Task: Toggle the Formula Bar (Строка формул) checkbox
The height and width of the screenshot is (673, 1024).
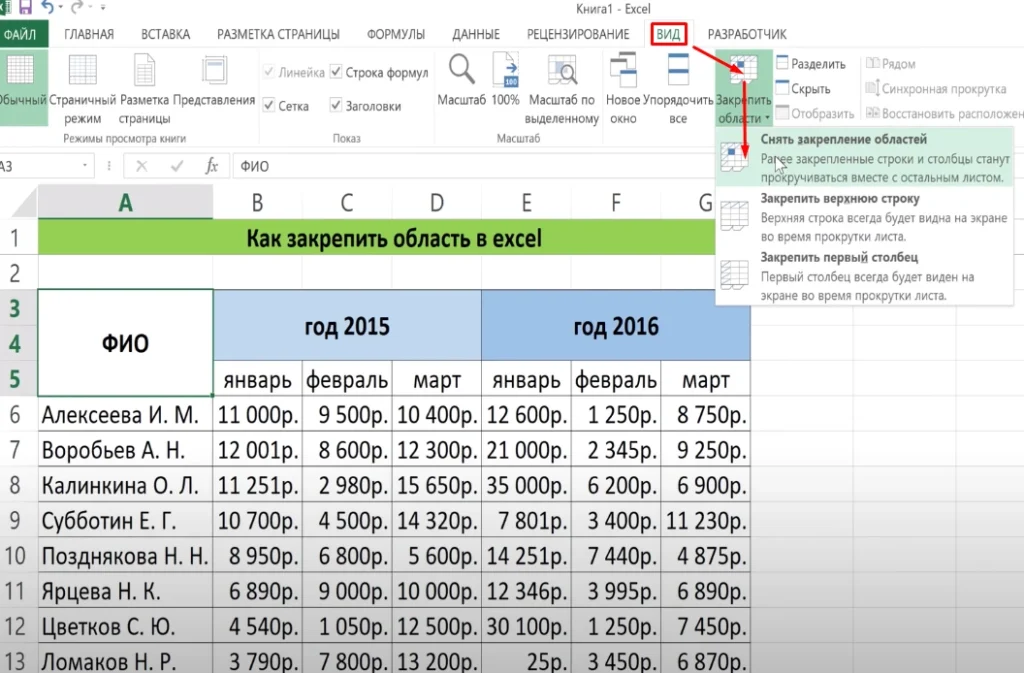Action: (336, 73)
